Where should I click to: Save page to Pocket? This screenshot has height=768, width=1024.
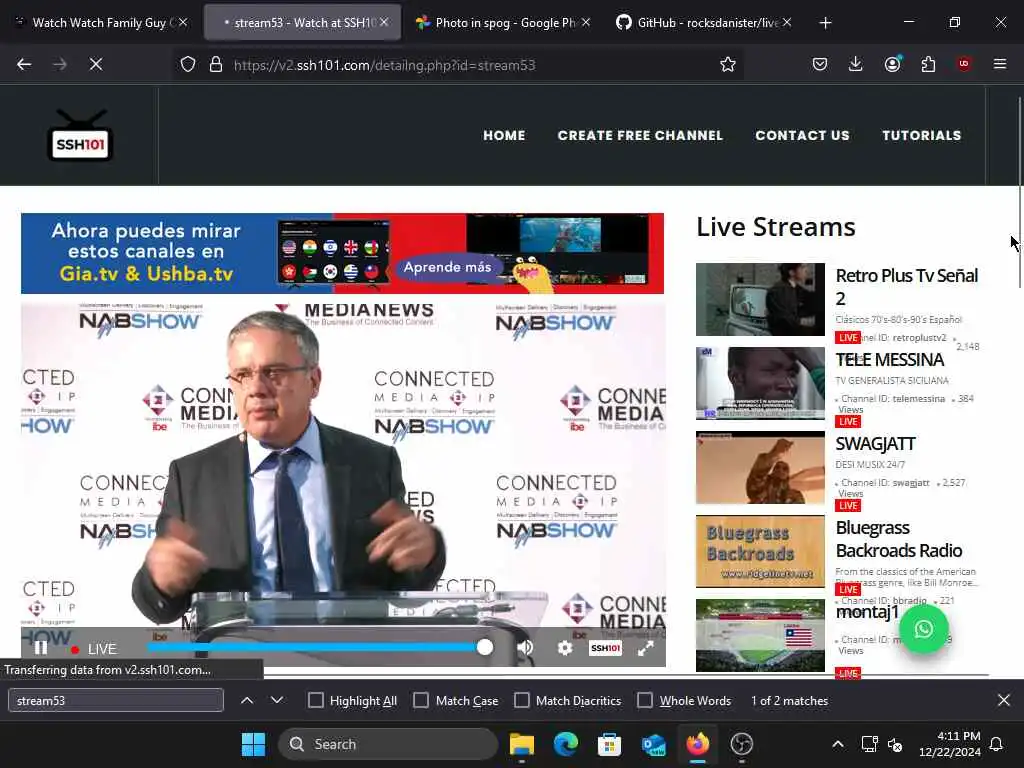click(820, 64)
